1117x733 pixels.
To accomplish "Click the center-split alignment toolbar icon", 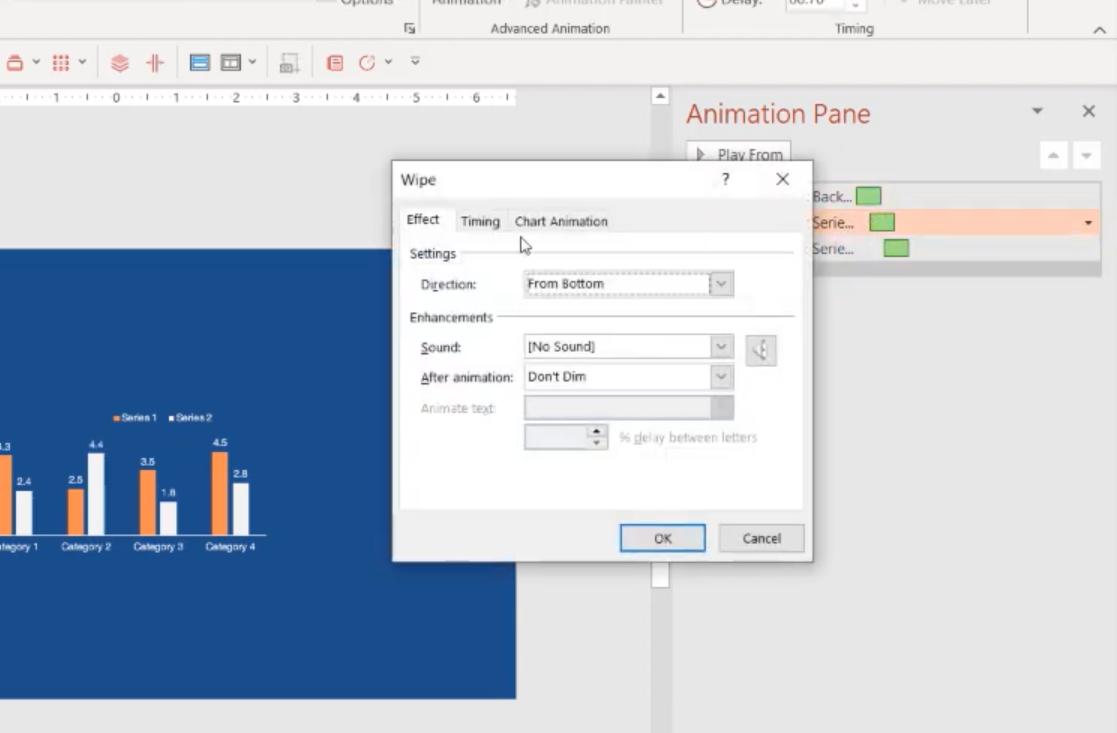I will click(x=156, y=62).
